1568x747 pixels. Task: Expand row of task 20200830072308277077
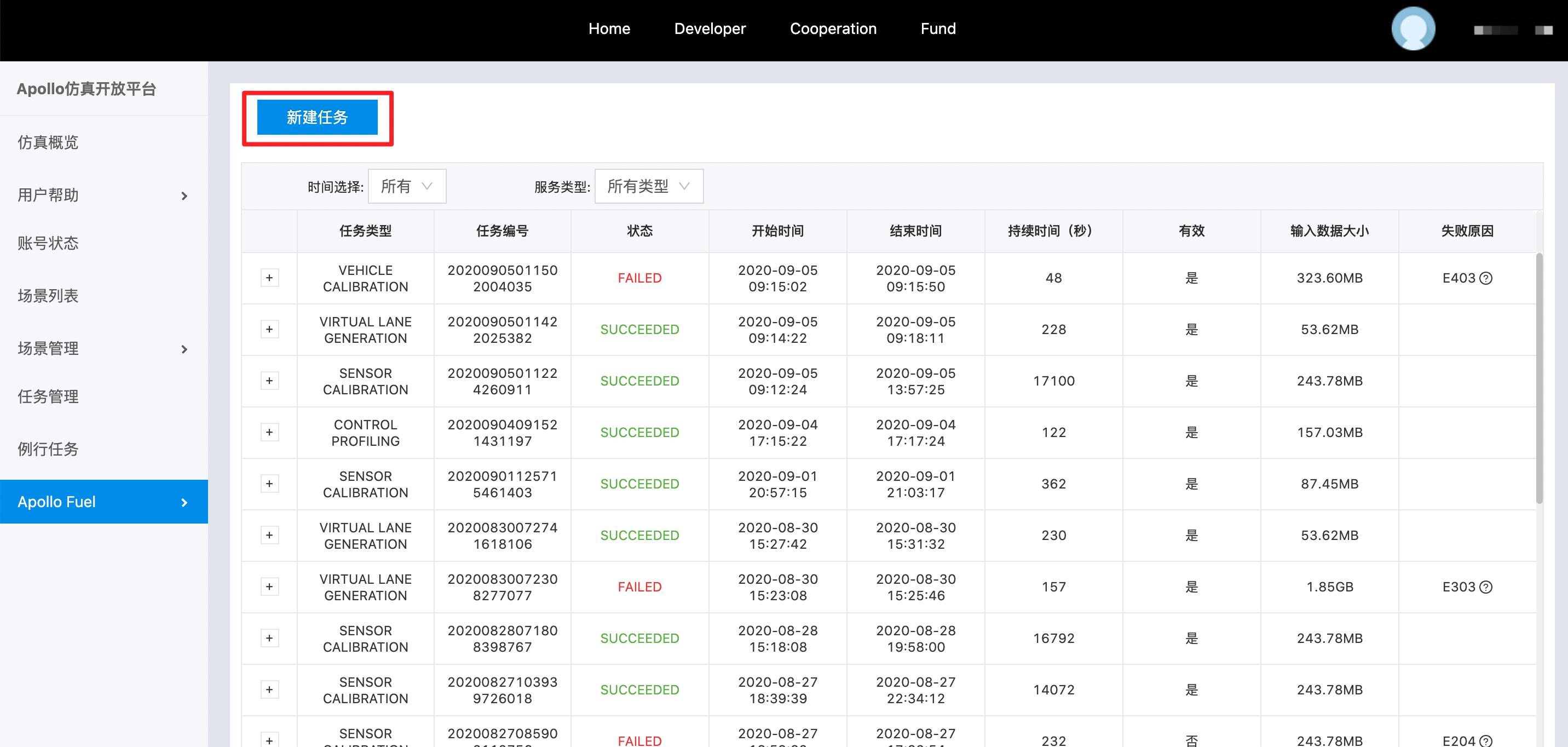coord(270,587)
